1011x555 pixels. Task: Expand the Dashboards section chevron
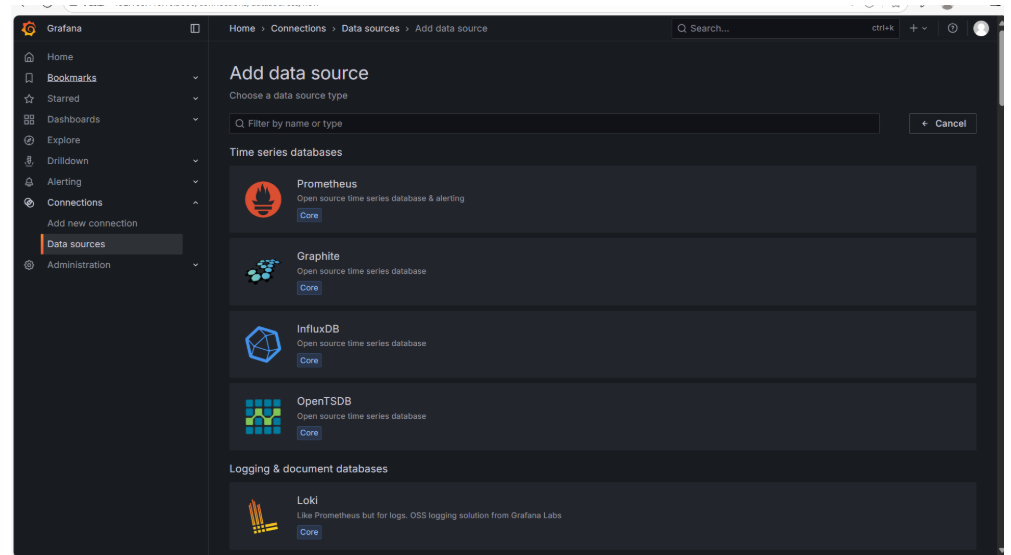(x=195, y=119)
